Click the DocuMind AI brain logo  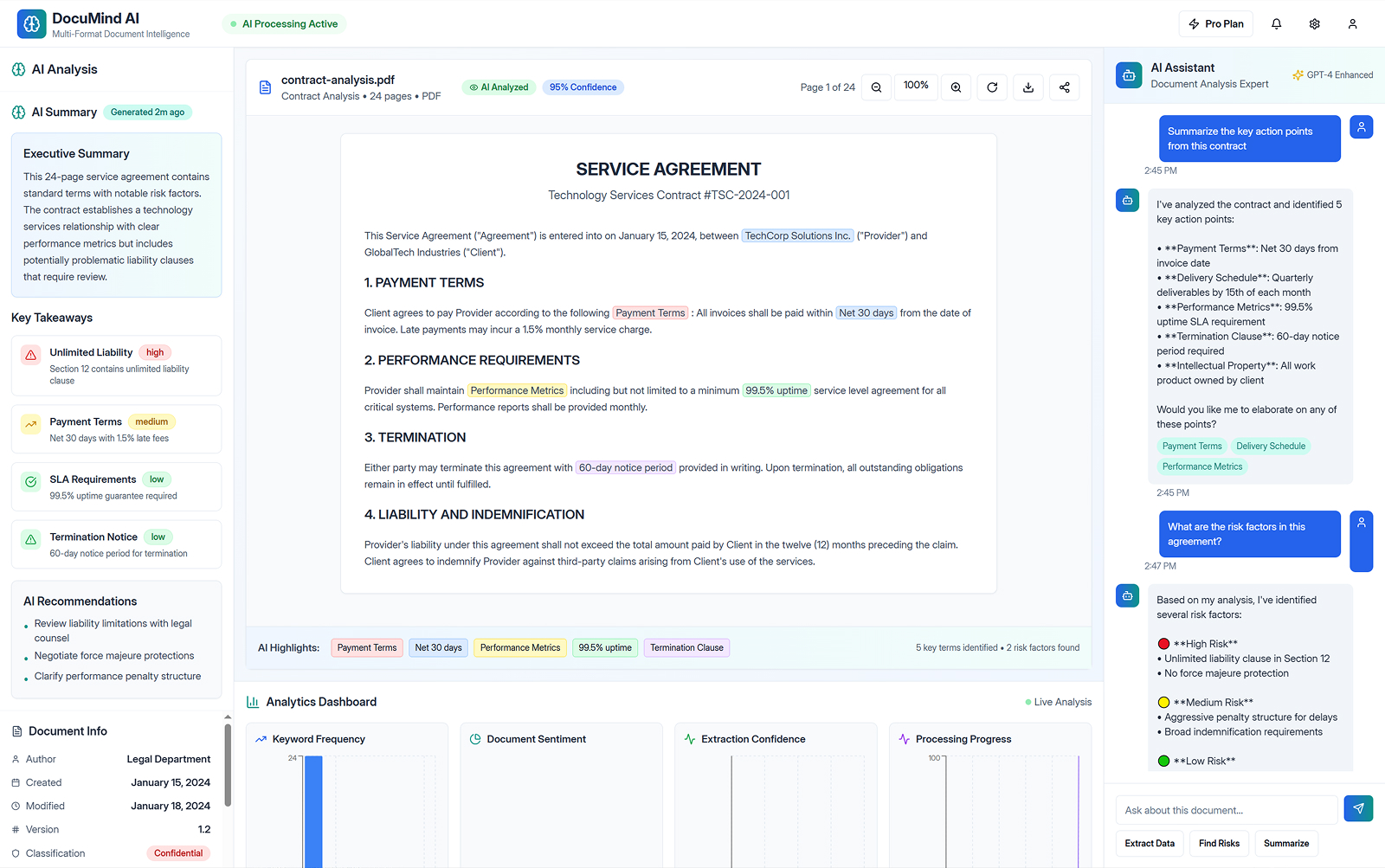pos(32,24)
